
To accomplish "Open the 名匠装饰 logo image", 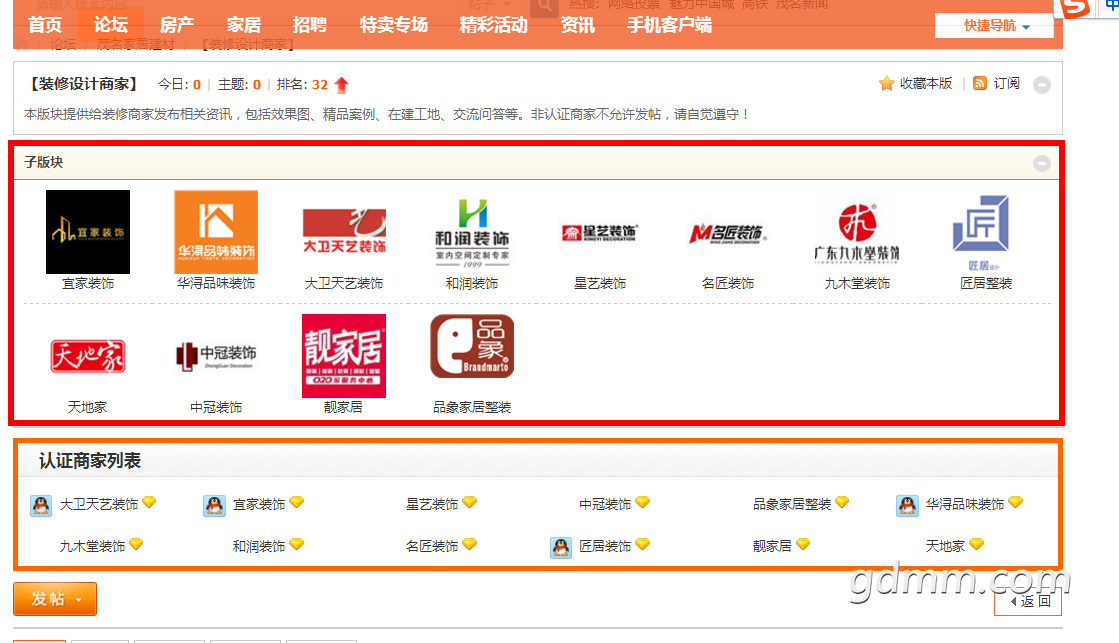I will point(728,233).
